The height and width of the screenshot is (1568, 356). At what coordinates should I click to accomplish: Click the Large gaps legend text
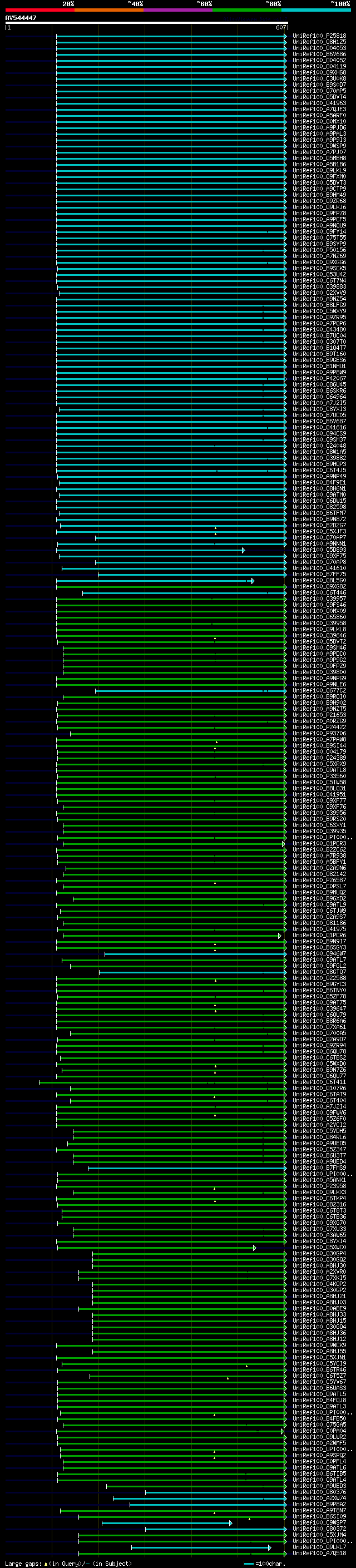pos(24,1564)
